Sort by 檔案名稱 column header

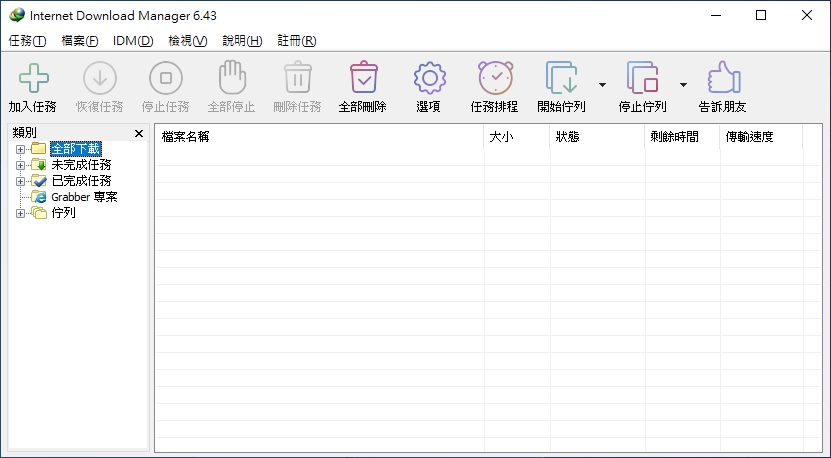pyautogui.click(x=319, y=137)
